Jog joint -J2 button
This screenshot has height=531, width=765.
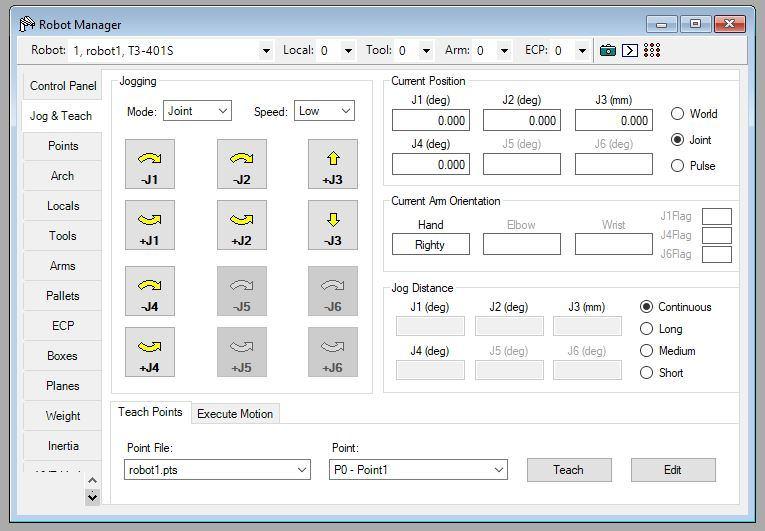[242, 164]
